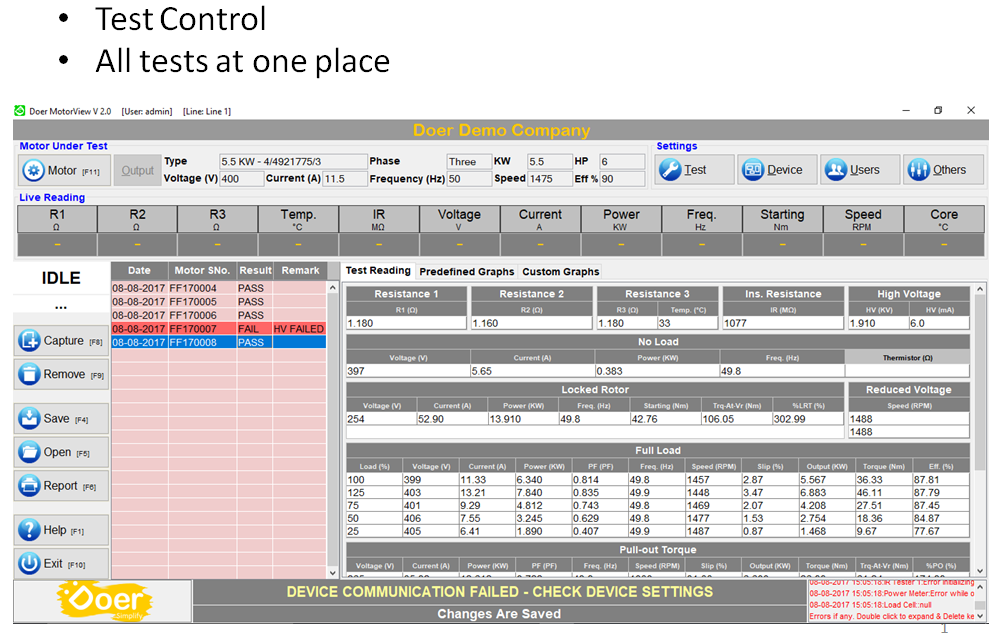Switch to the Custom Graphs tab
The image size is (1001, 637).
561,272
